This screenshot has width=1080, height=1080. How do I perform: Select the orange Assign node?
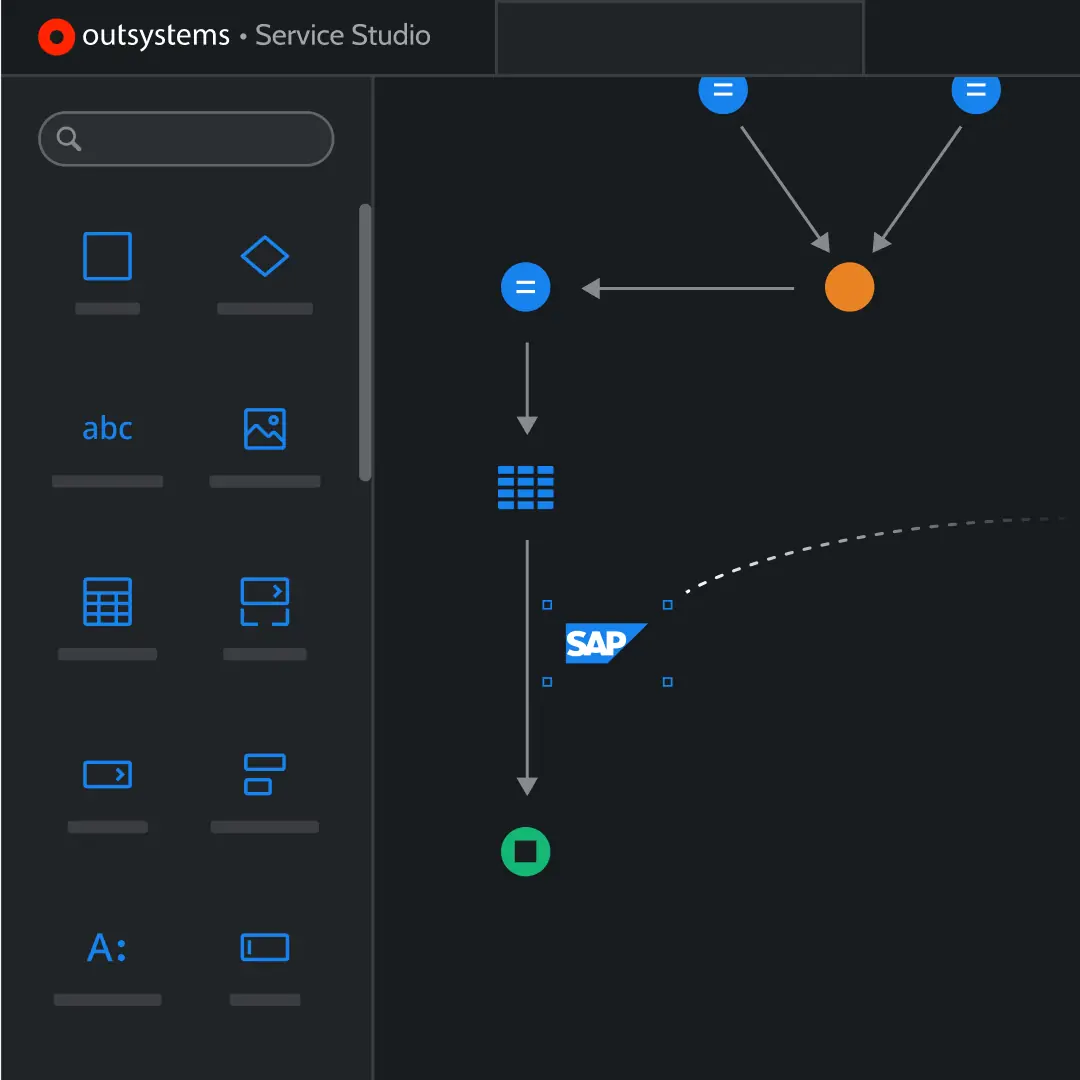[849, 287]
